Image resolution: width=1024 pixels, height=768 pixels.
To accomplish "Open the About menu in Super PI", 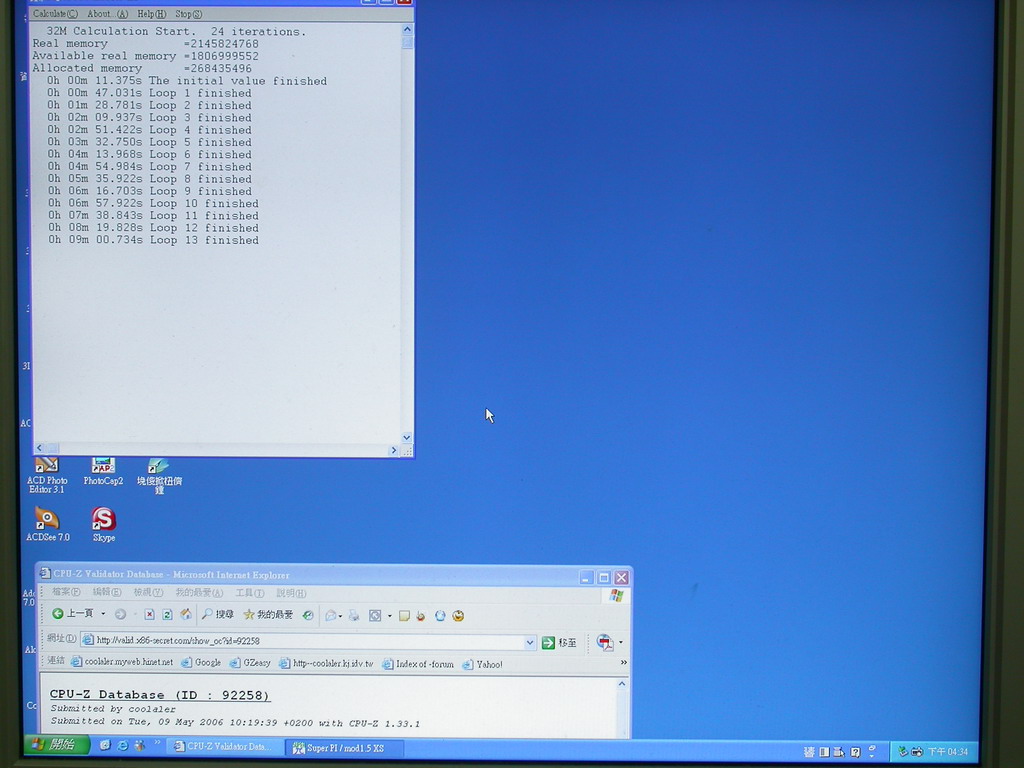I will (107, 14).
